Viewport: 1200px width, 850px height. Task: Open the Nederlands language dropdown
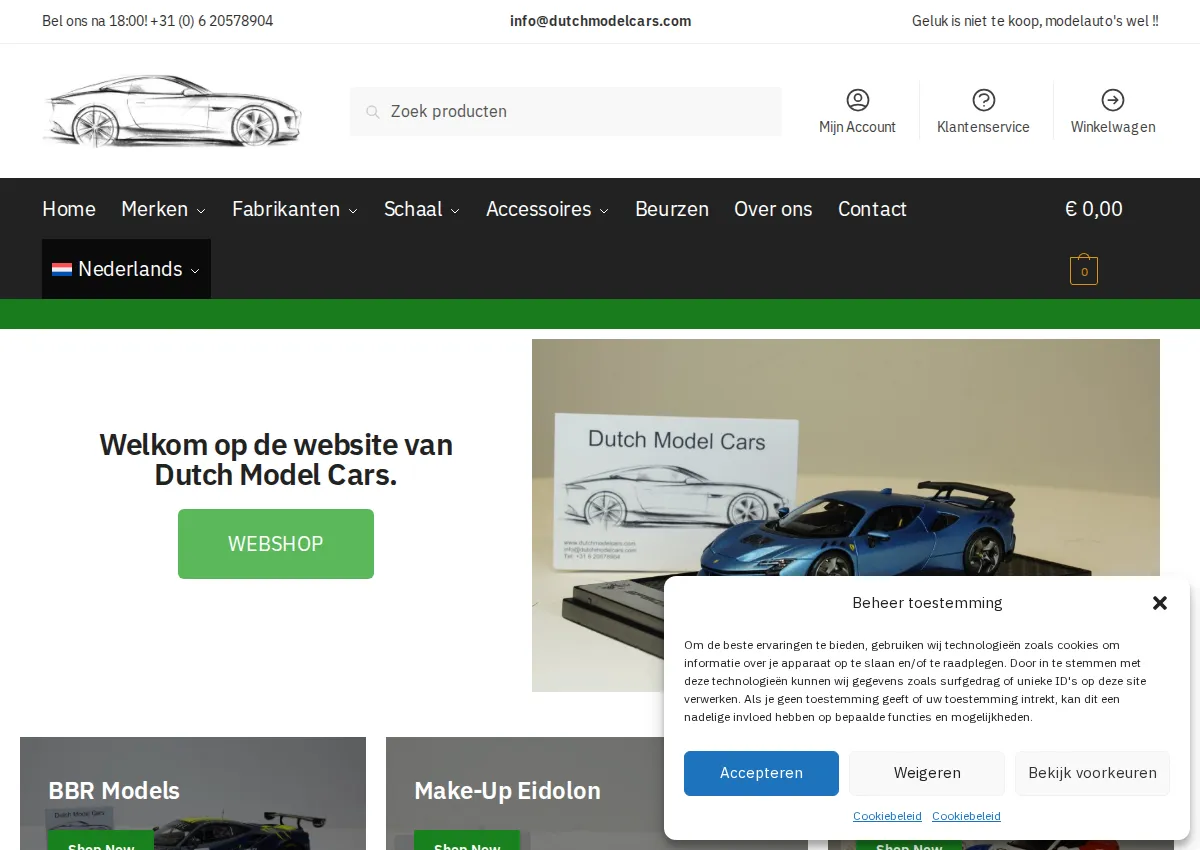coord(126,269)
